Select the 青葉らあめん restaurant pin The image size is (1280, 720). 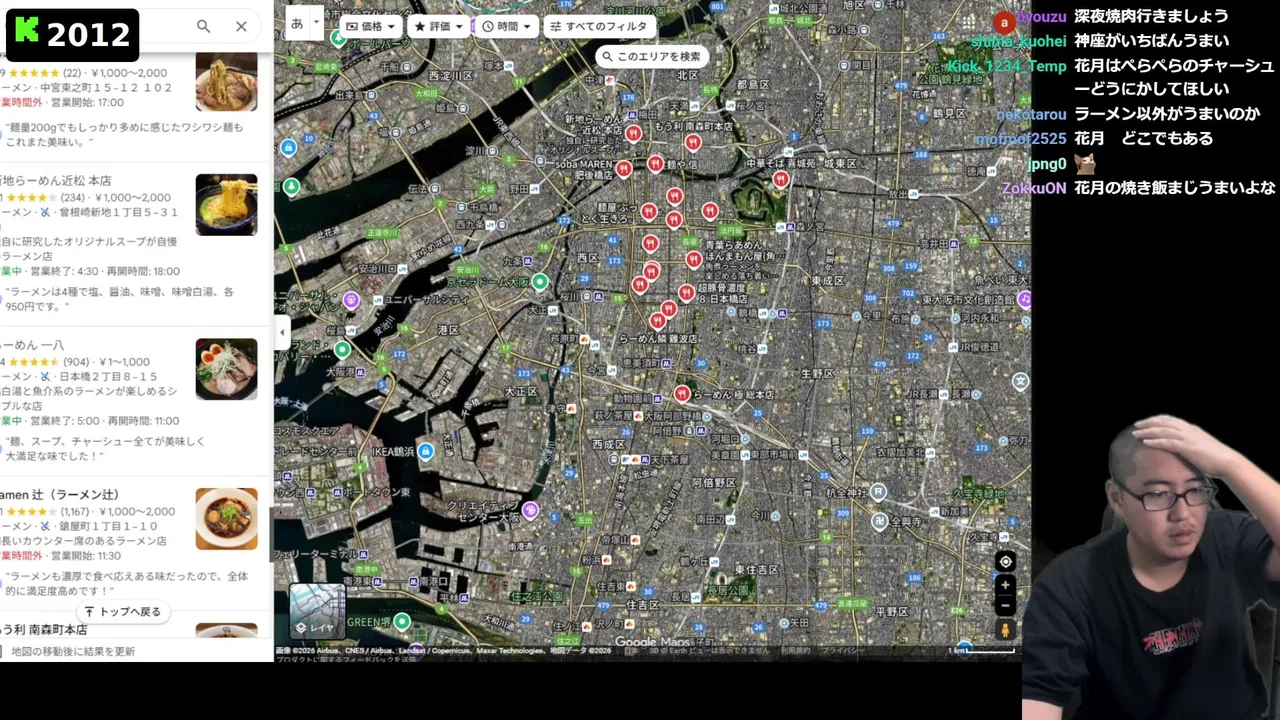click(693, 259)
